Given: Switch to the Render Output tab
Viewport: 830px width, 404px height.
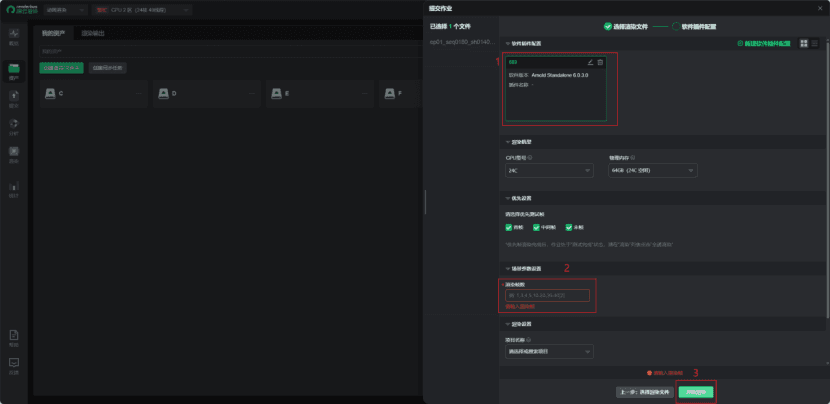Looking at the screenshot, I should pos(93,33).
